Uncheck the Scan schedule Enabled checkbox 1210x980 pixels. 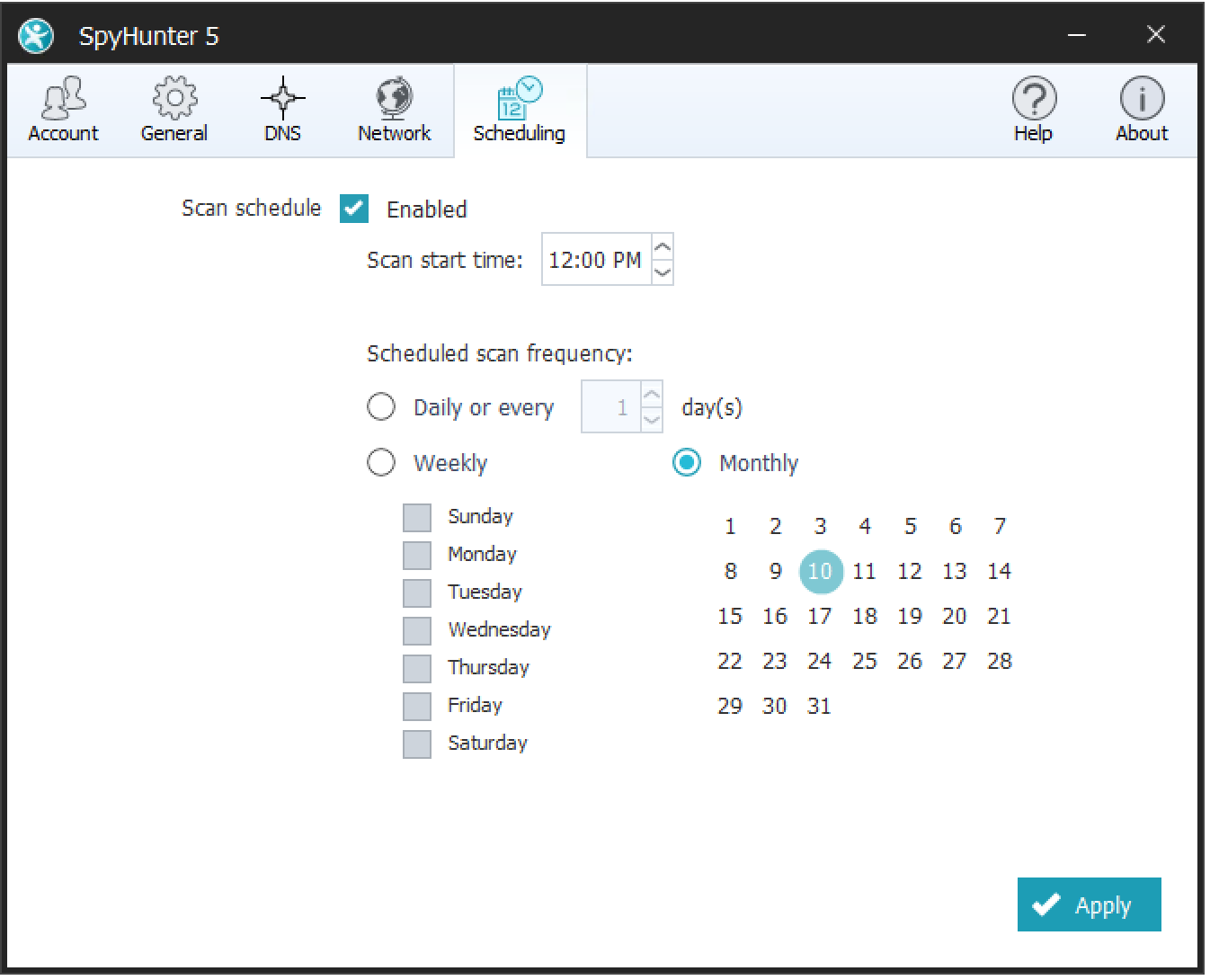click(354, 209)
